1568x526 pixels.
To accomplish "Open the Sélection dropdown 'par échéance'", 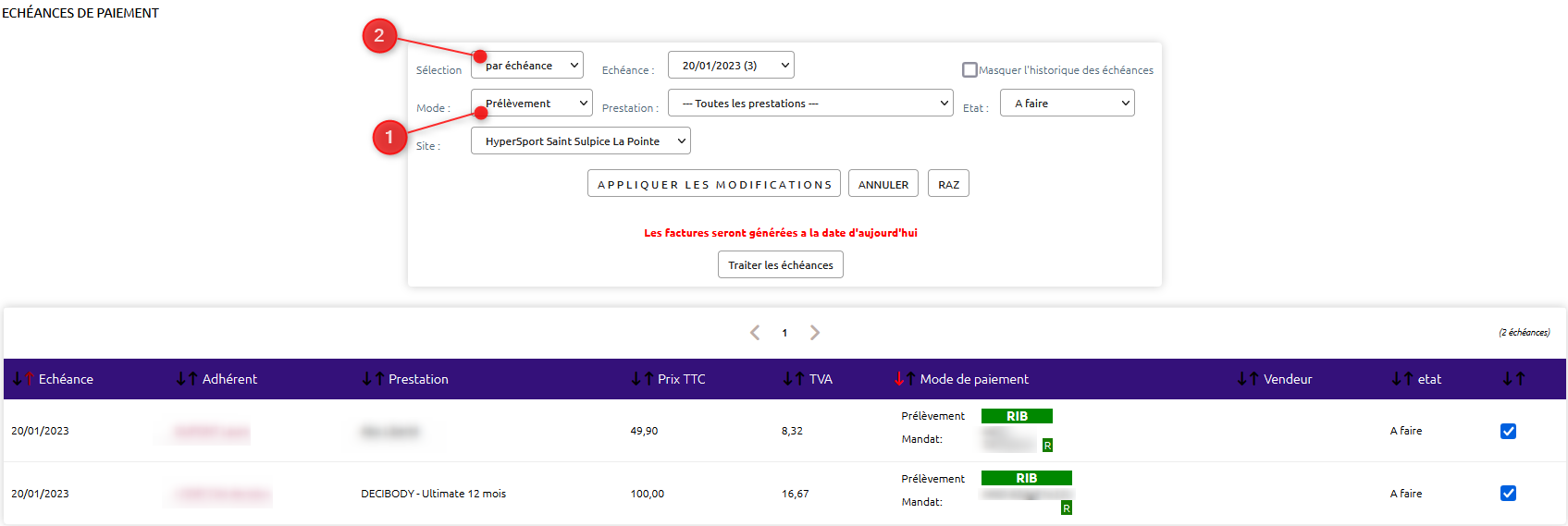I will click(527, 65).
